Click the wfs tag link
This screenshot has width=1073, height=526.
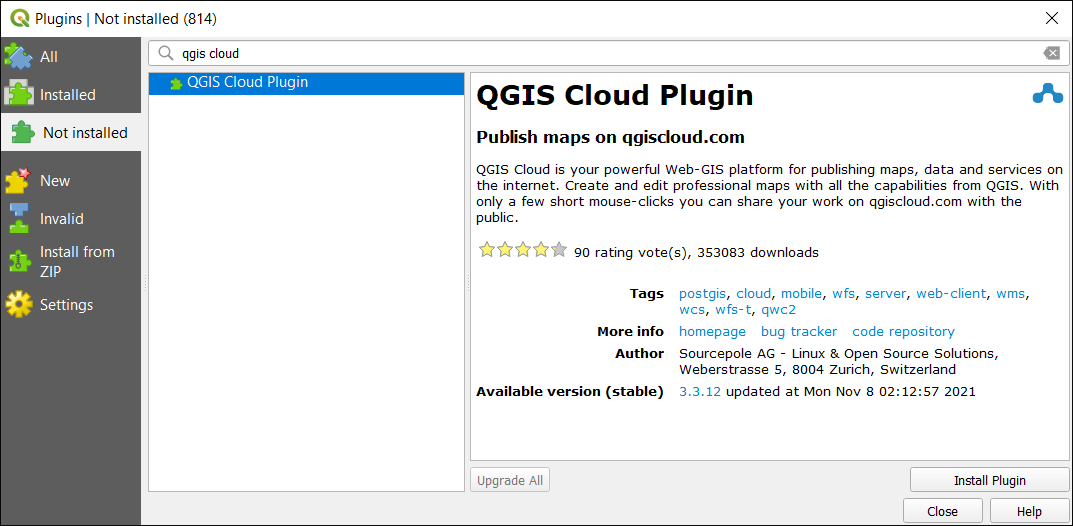[843, 293]
